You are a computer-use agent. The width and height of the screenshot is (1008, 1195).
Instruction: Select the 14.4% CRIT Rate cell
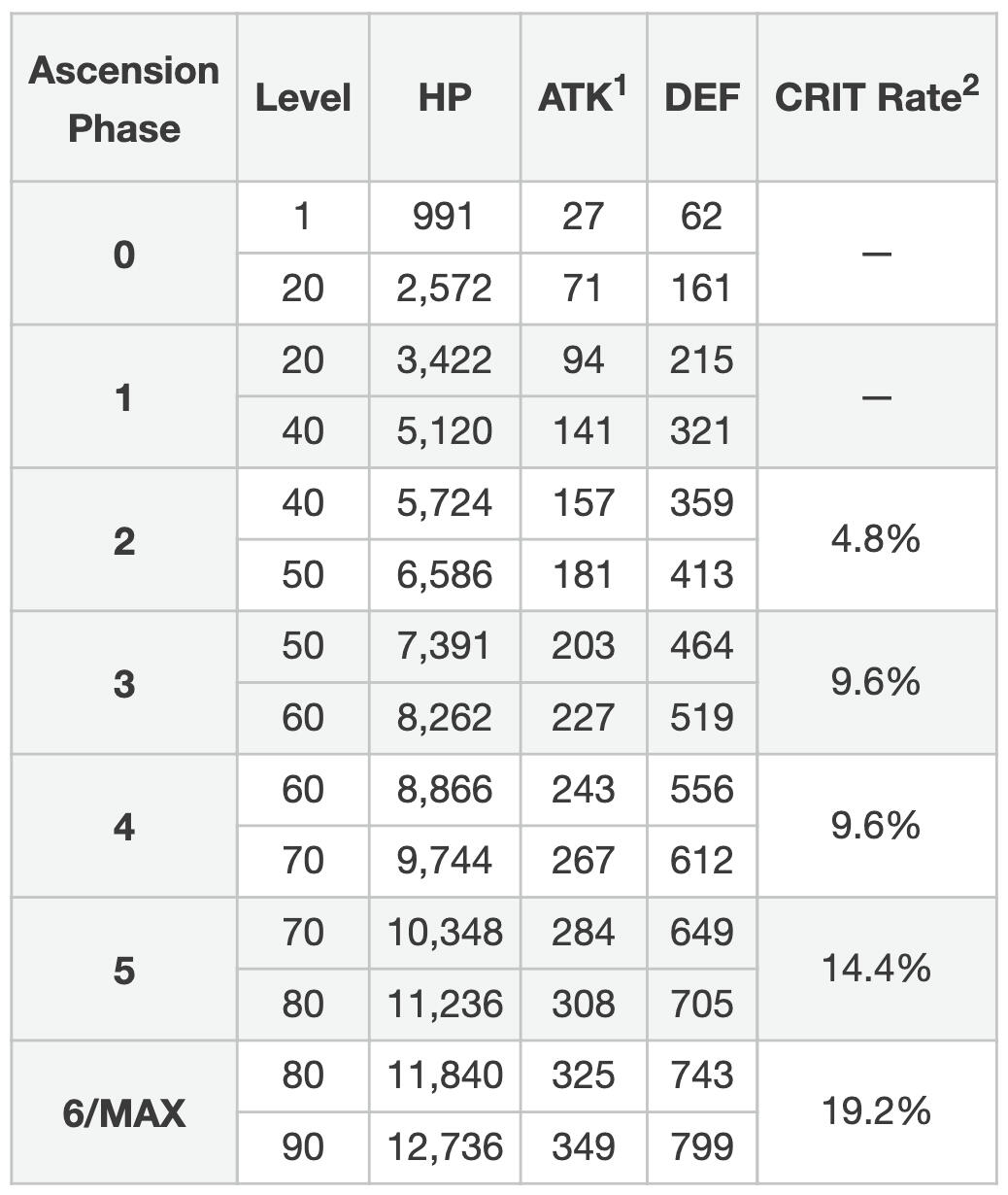[x=876, y=969]
